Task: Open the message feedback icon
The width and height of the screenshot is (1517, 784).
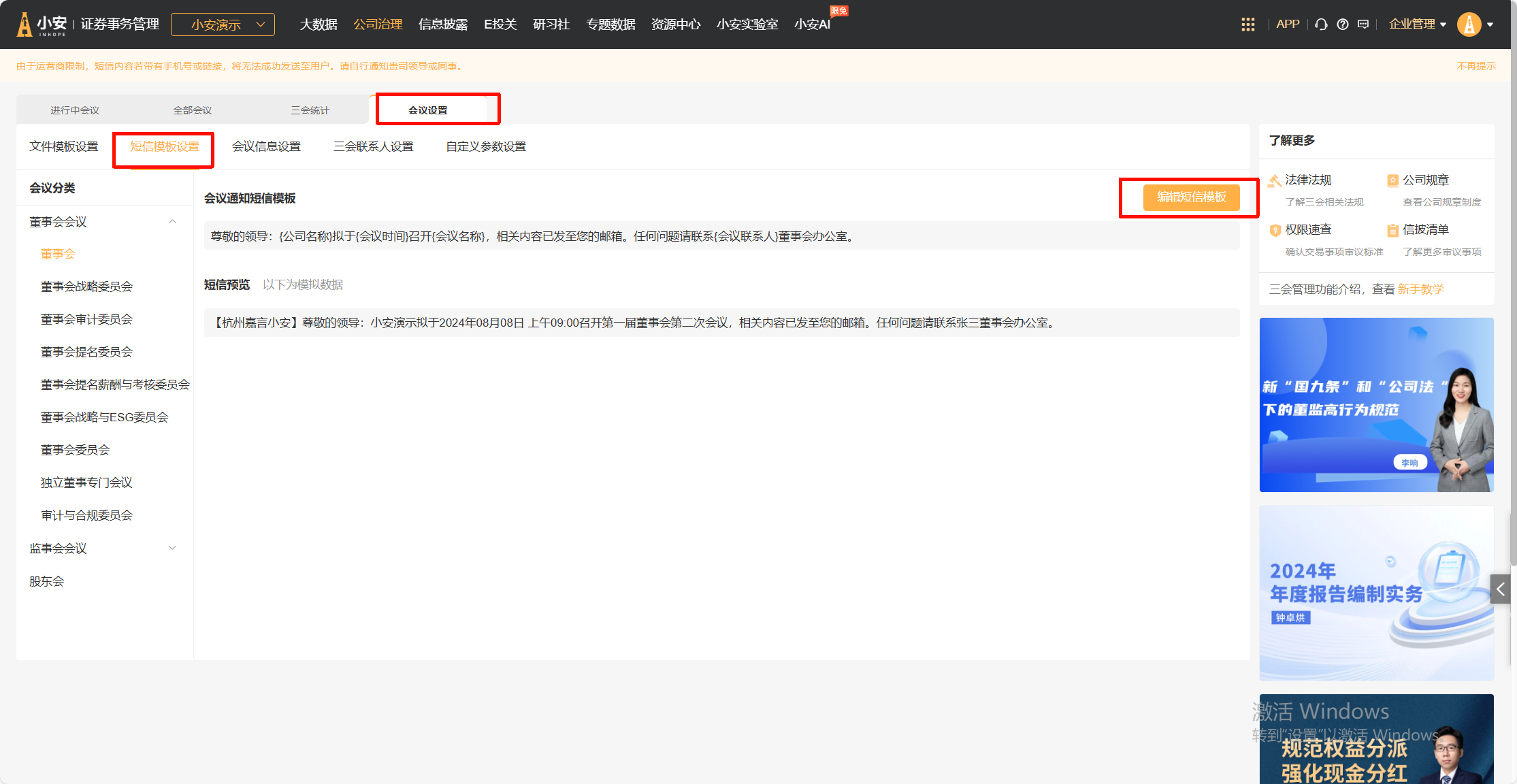Action: tap(1363, 24)
